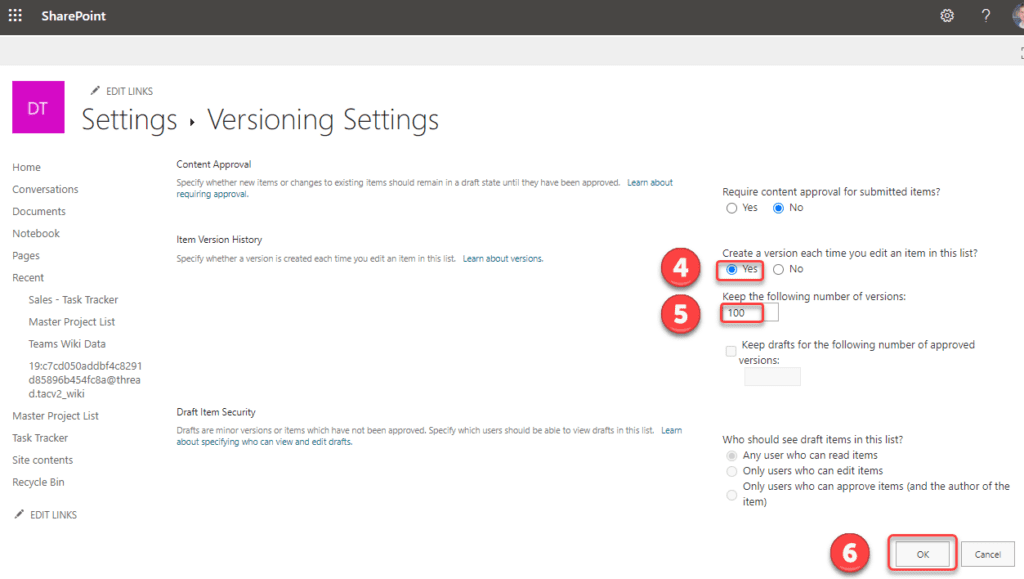The image size is (1024, 579).
Task: Open Learn about requiring approval link
Action: [650, 183]
